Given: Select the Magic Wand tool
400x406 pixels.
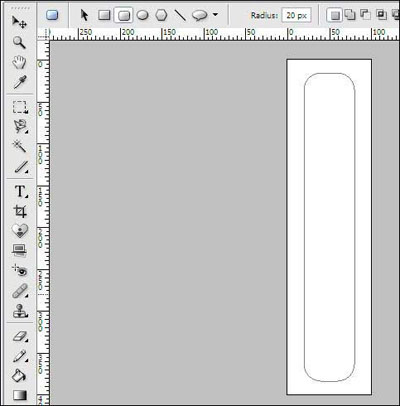Looking at the screenshot, I should coord(19,146).
